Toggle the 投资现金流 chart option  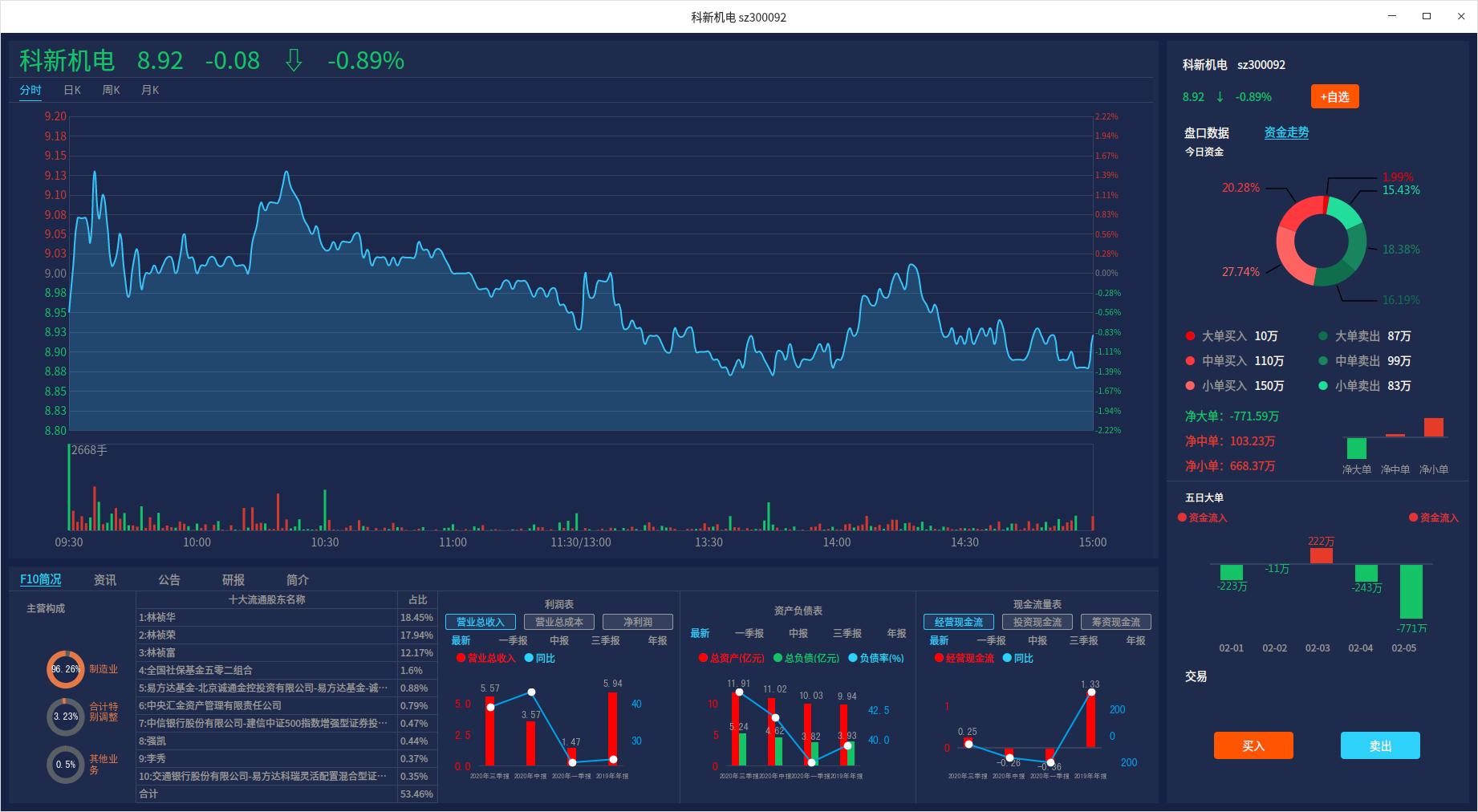[1037, 622]
